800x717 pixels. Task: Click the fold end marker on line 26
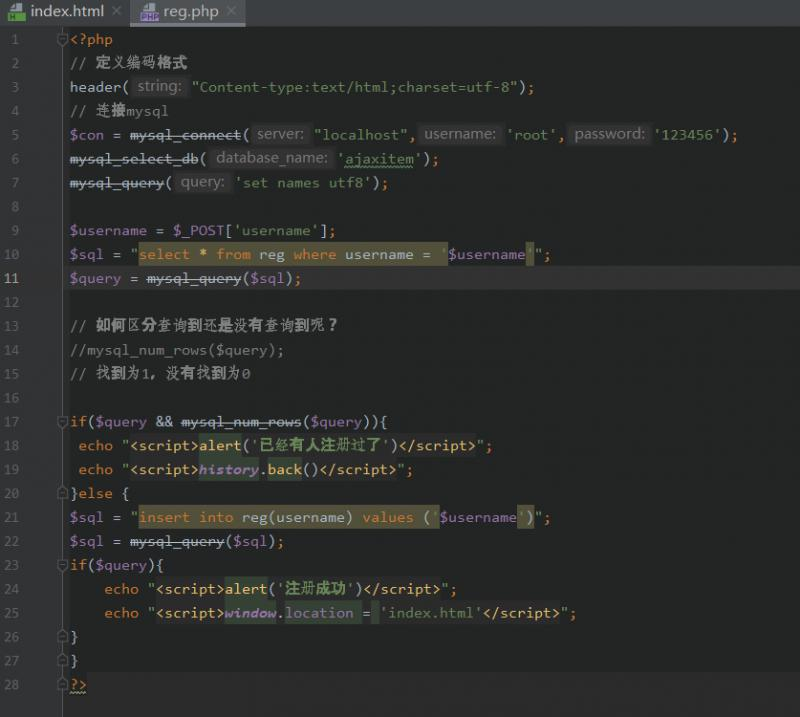coord(62,636)
